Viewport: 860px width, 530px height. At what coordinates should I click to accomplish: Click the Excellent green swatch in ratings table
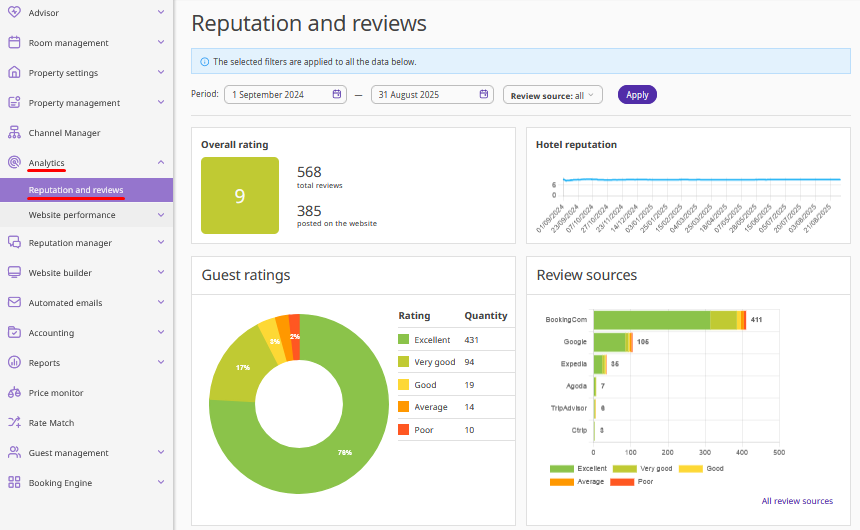pyautogui.click(x=404, y=340)
